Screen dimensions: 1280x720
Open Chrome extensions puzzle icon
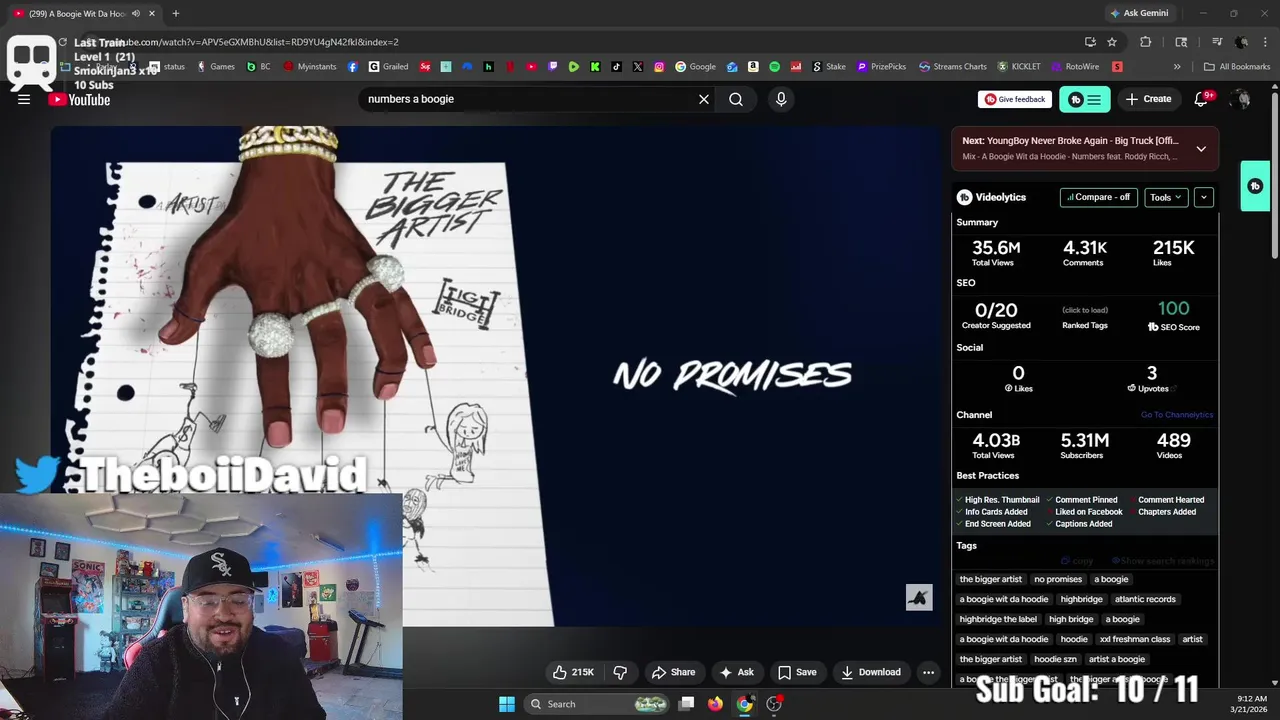[1146, 42]
